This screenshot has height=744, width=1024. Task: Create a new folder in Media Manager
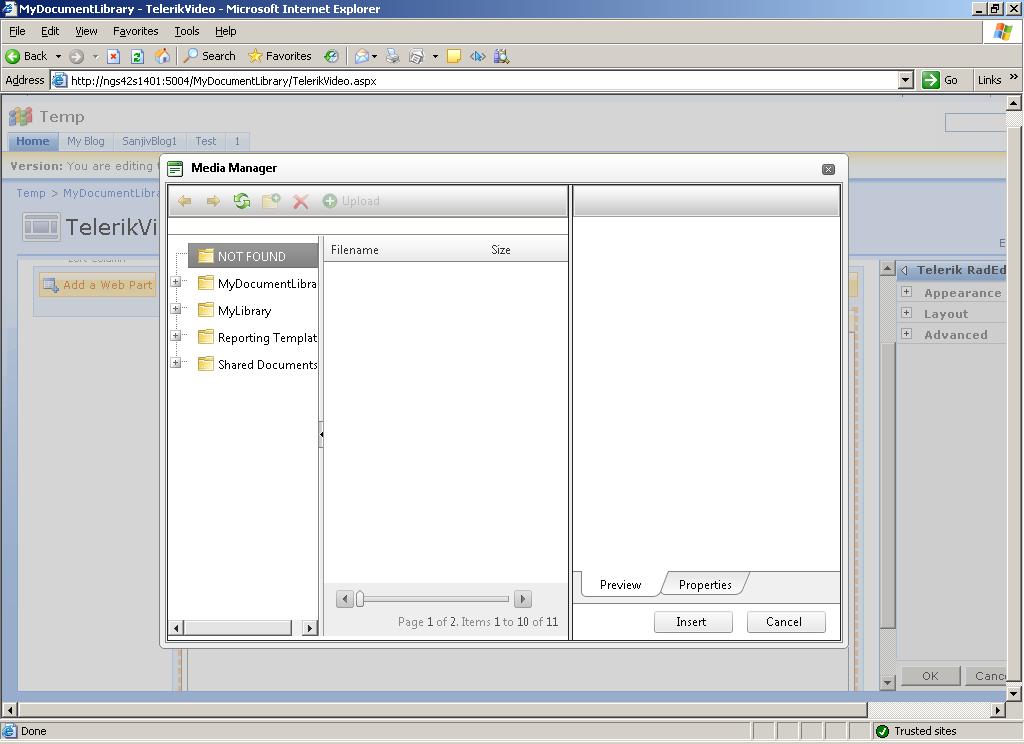(x=271, y=201)
